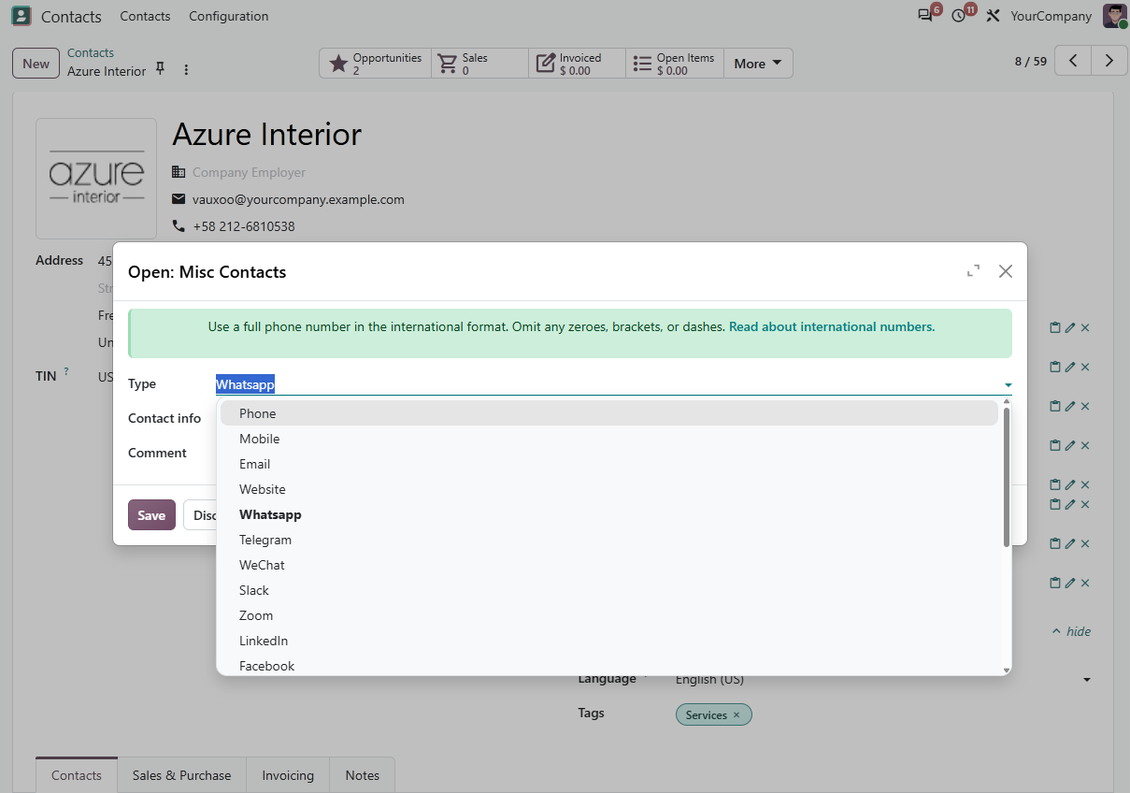Image resolution: width=1130 pixels, height=793 pixels.
Task: Click the Contacts app logo icon
Action: (22, 16)
